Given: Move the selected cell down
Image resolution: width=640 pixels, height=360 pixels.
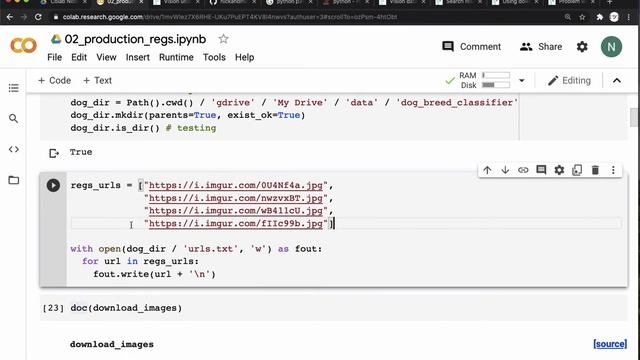Looking at the screenshot, I should [505, 170].
